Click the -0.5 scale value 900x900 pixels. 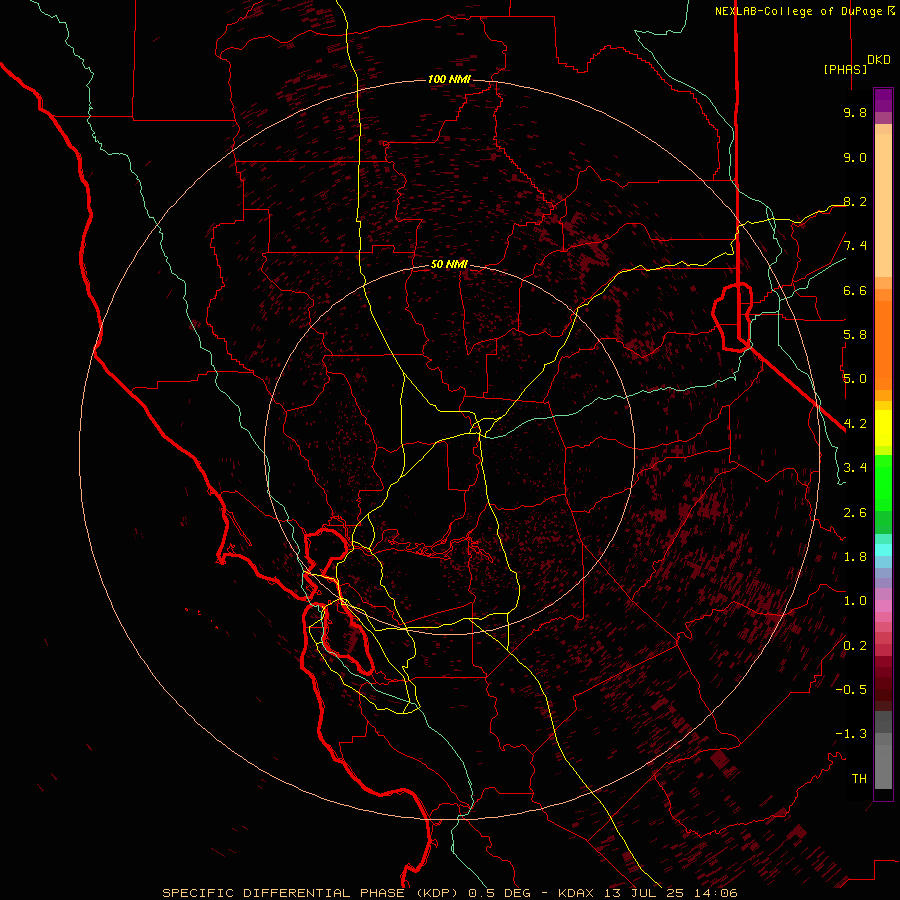851,690
